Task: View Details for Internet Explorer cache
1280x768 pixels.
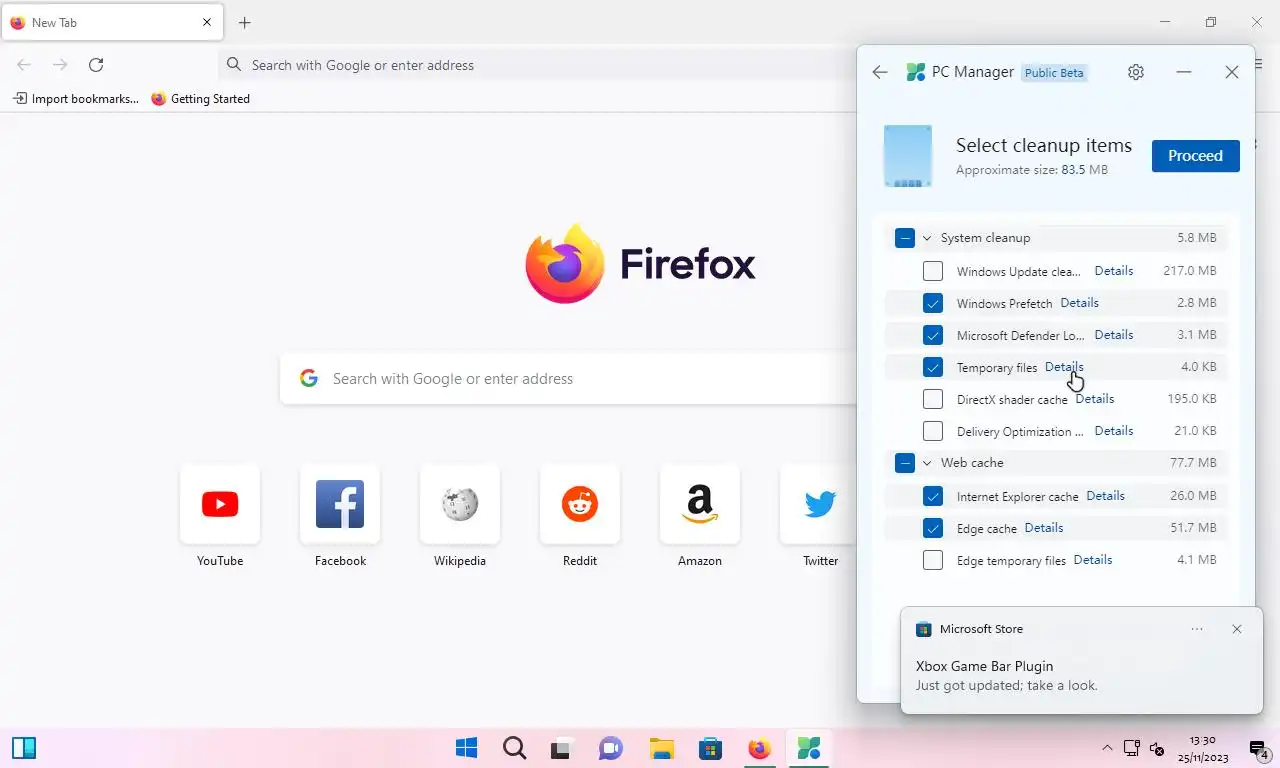Action: (1105, 496)
